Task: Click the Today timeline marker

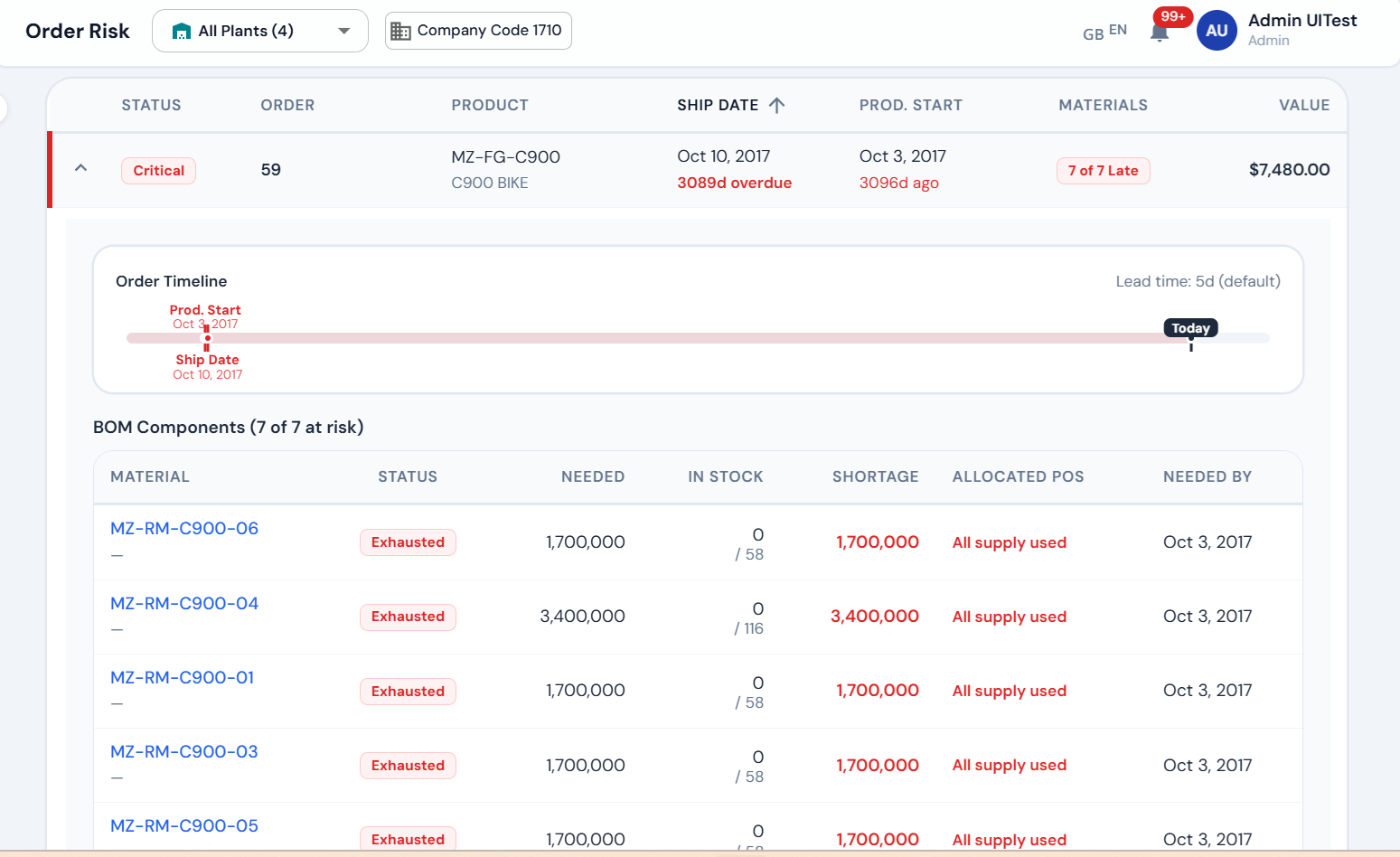Action: pos(1190,328)
